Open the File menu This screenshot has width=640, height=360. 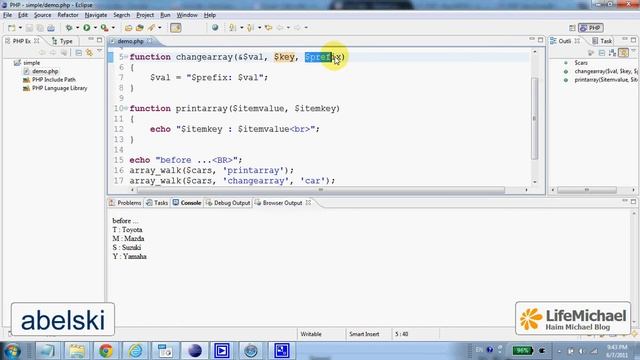click(7, 15)
